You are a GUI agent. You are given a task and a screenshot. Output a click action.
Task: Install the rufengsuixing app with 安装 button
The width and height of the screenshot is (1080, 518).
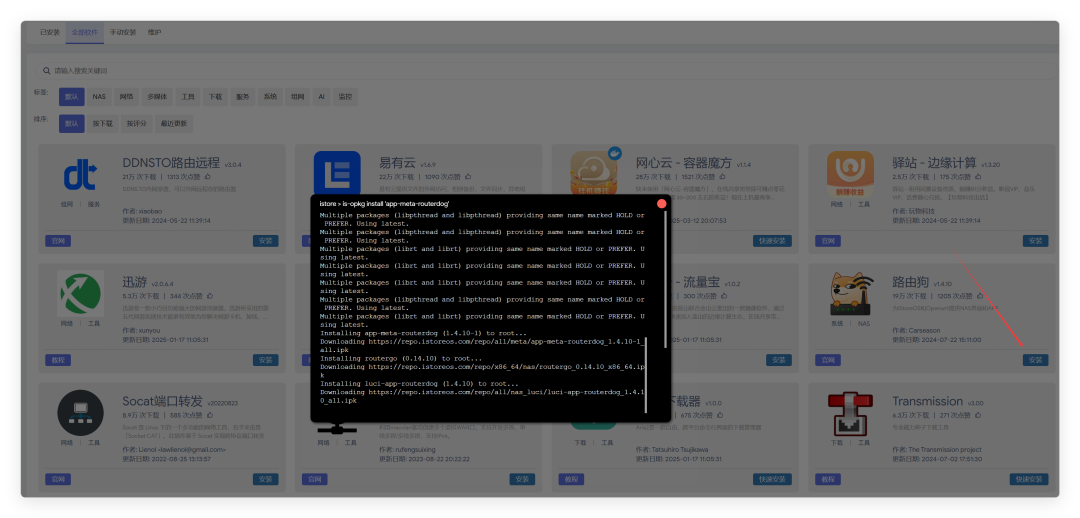pos(522,479)
